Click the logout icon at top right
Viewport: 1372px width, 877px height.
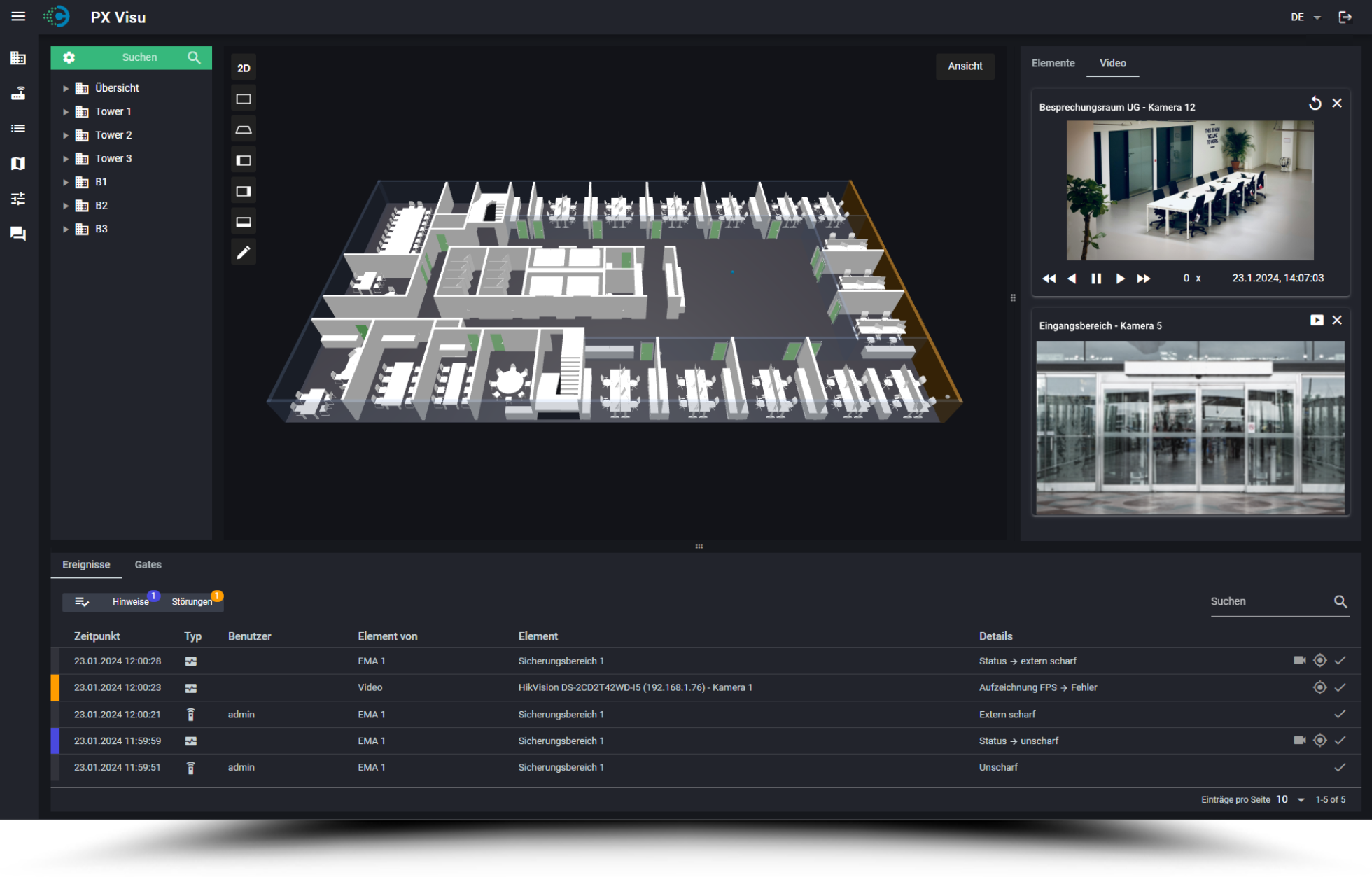point(1345,17)
